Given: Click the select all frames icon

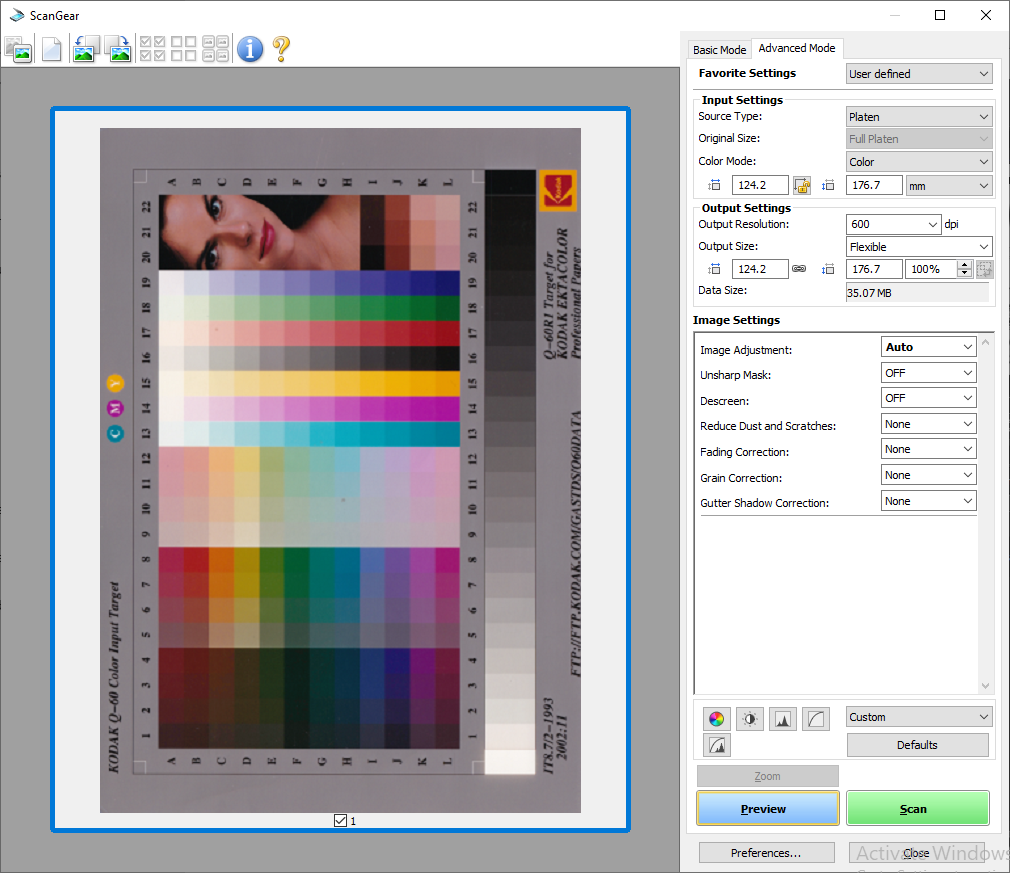Looking at the screenshot, I should [x=216, y=49].
